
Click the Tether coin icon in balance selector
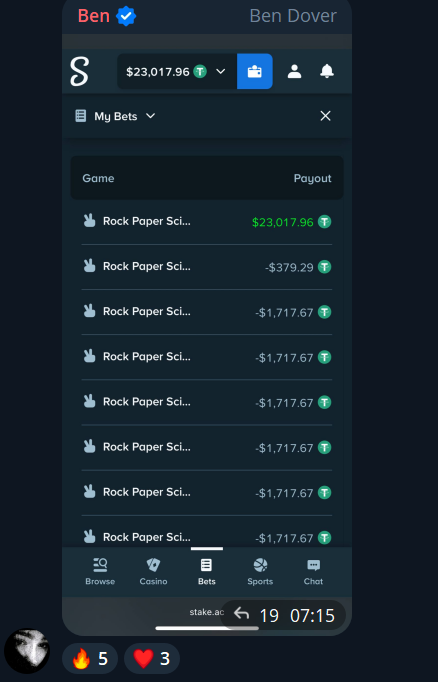tap(200, 71)
